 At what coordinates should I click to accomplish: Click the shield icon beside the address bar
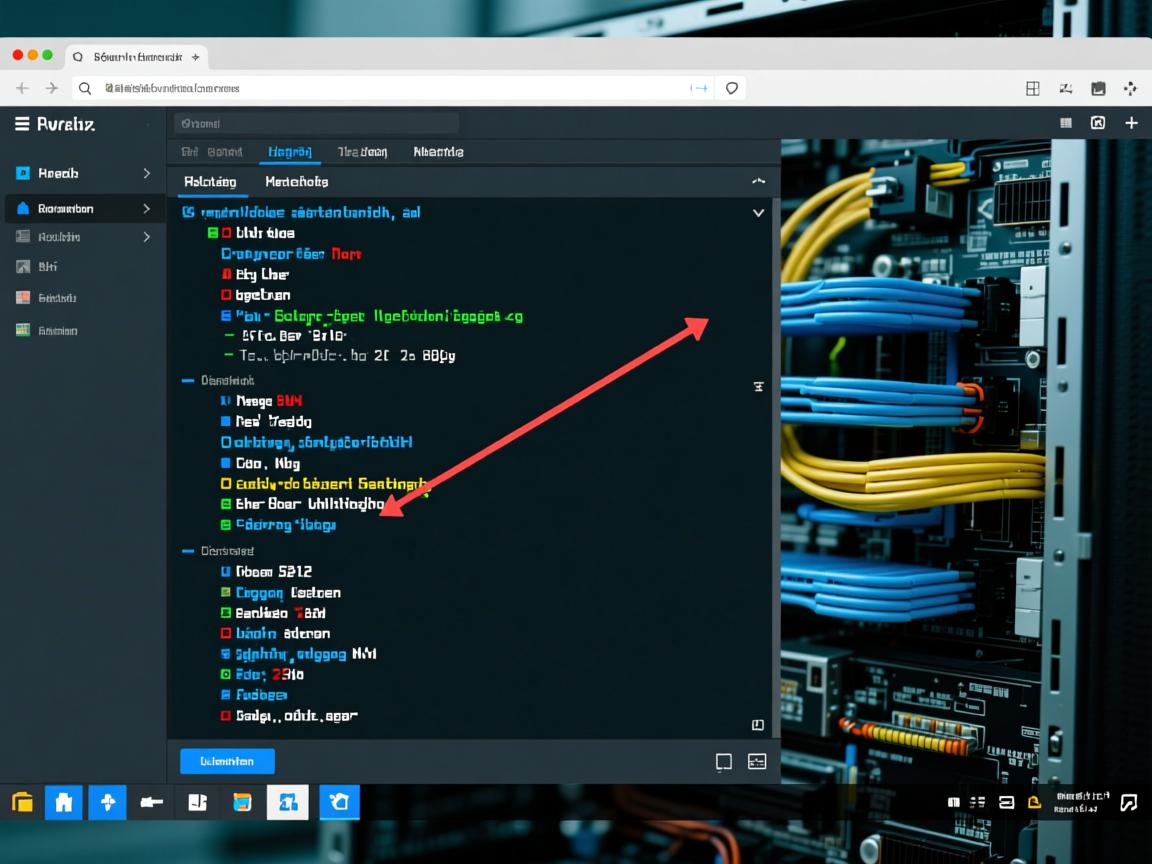point(732,88)
